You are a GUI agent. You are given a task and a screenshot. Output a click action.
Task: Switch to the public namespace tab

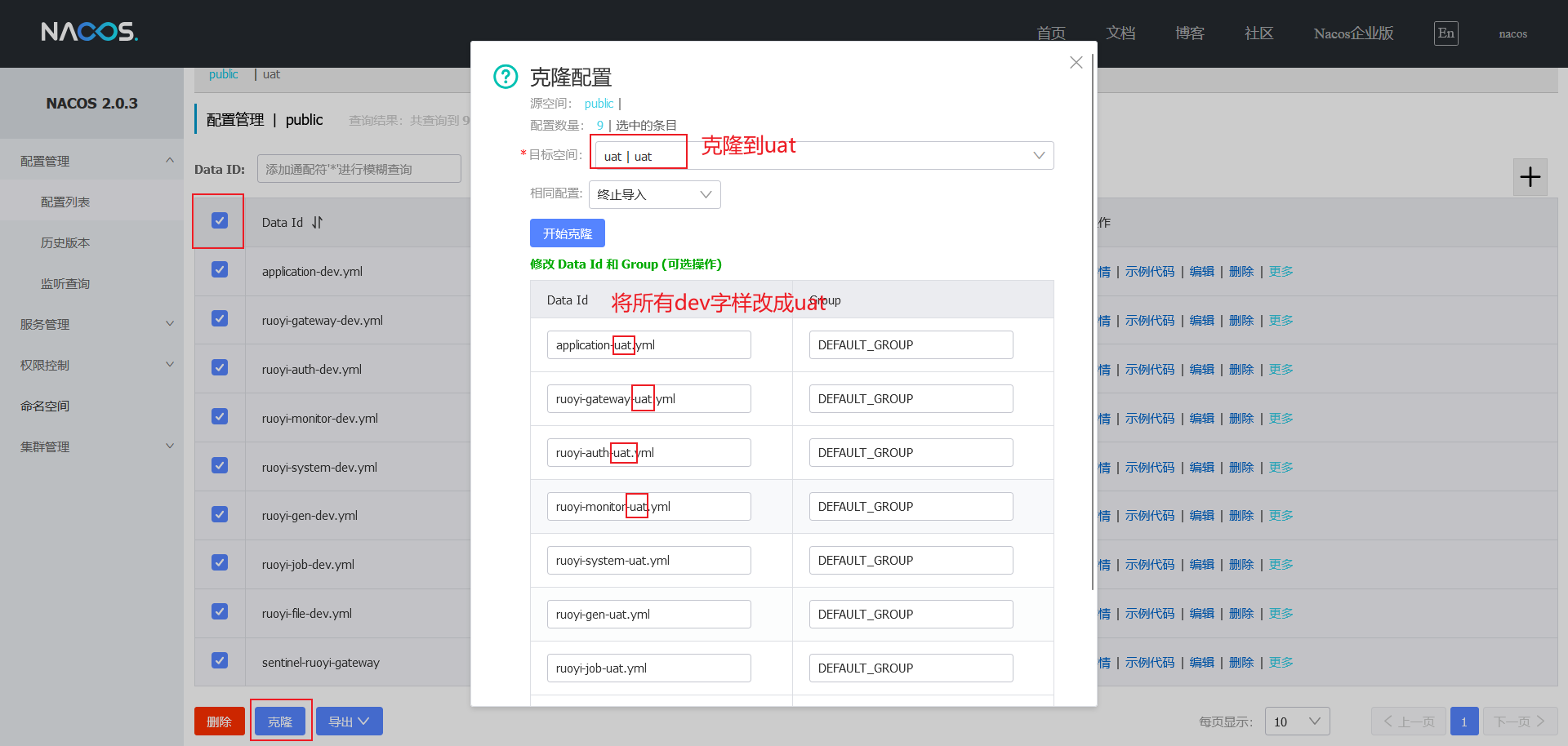tap(223, 74)
